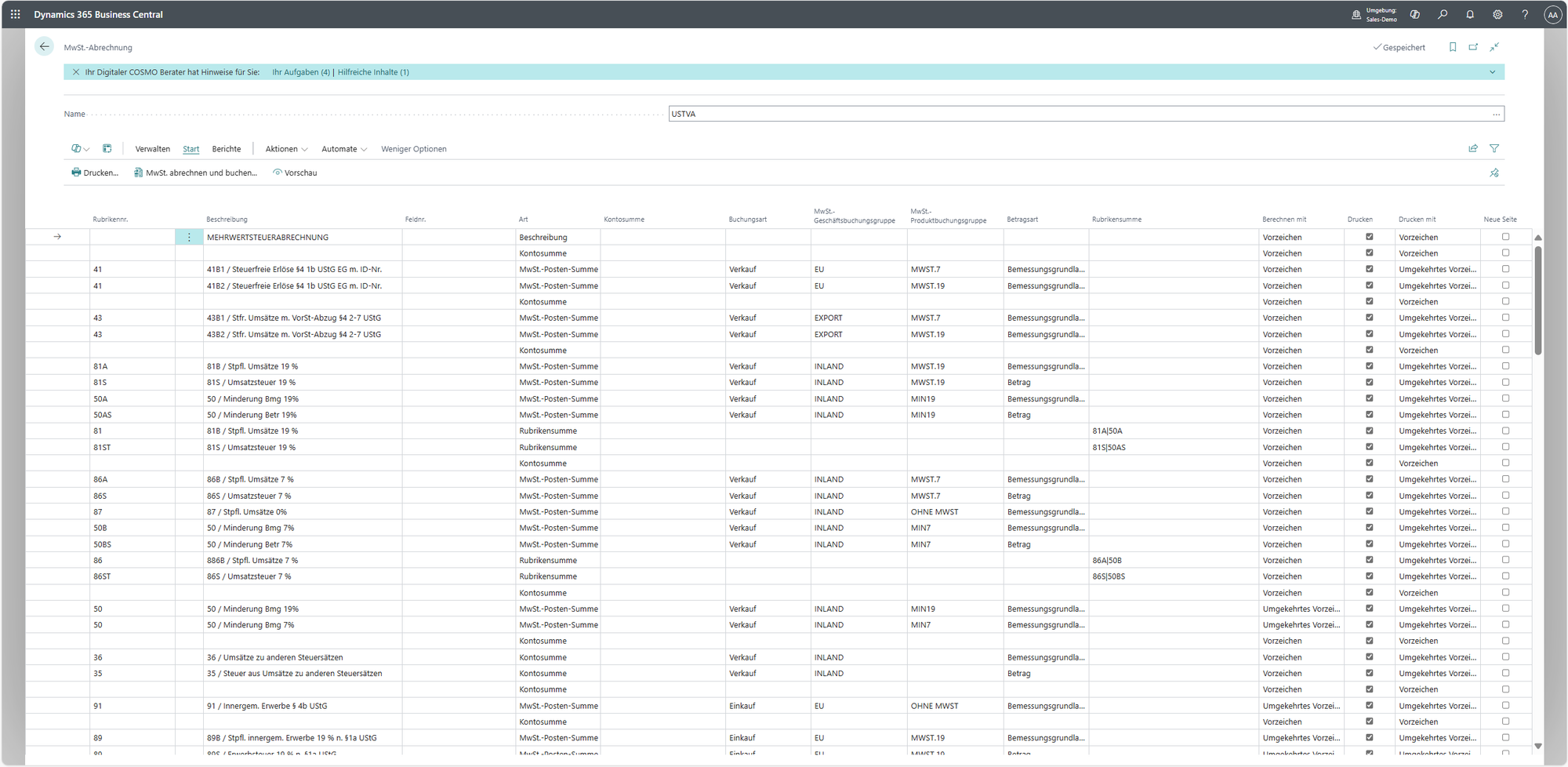Open the settings gear icon
Viewport: 1568px width, 767px height.
1497,14
